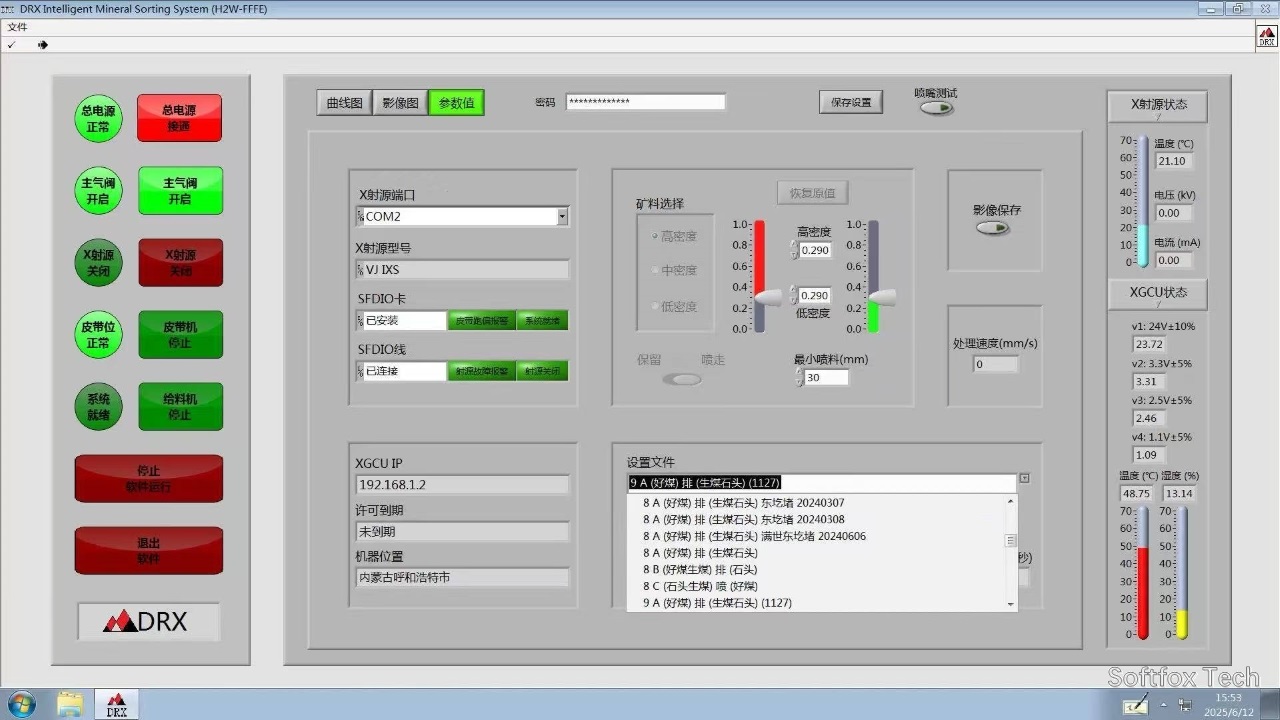Click the DRX logo in left panel
The image size is (1280, 720).
(148, 622)
